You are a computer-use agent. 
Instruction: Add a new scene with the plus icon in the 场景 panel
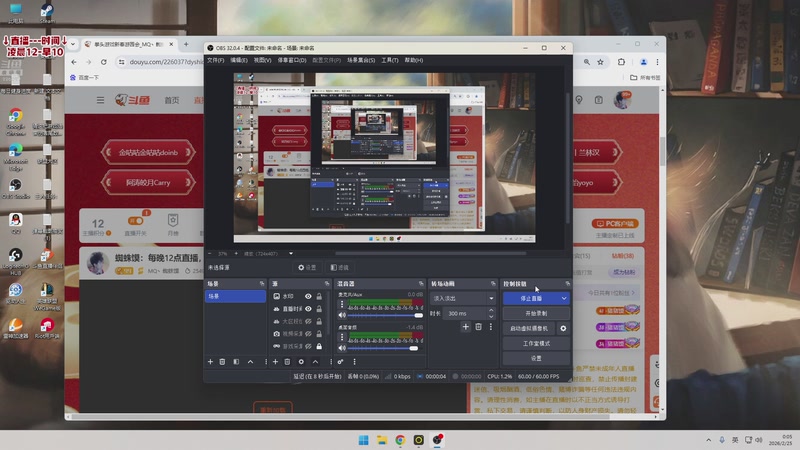[x=210, y=362]
